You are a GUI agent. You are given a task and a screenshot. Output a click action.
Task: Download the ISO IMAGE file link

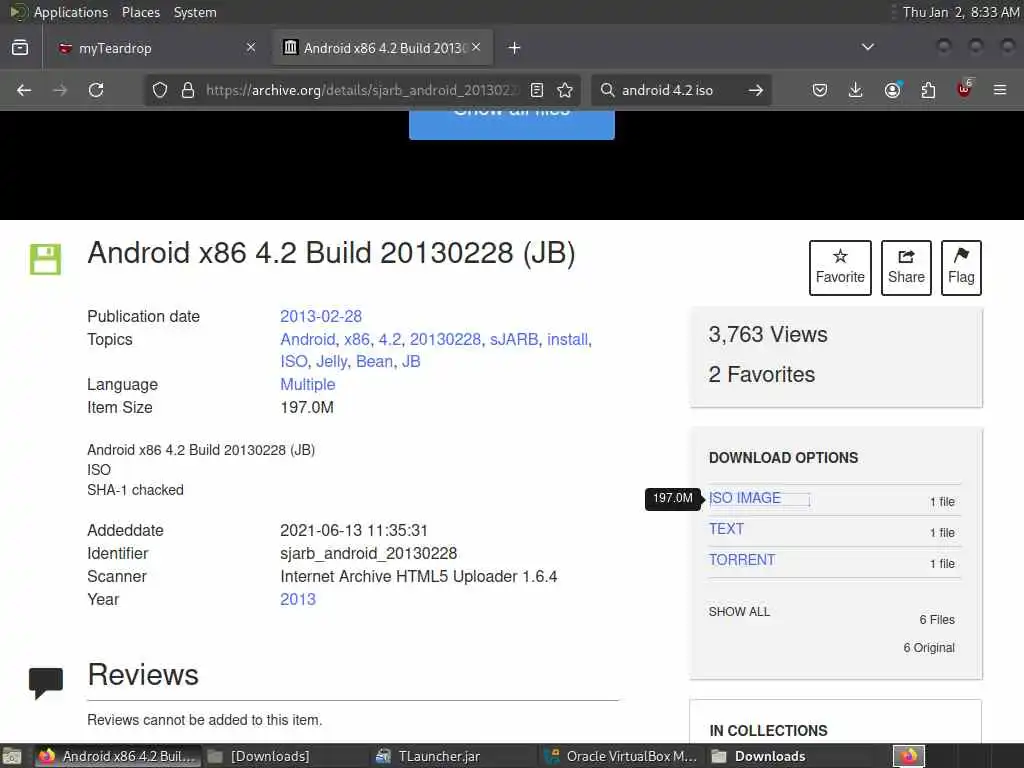744,498
